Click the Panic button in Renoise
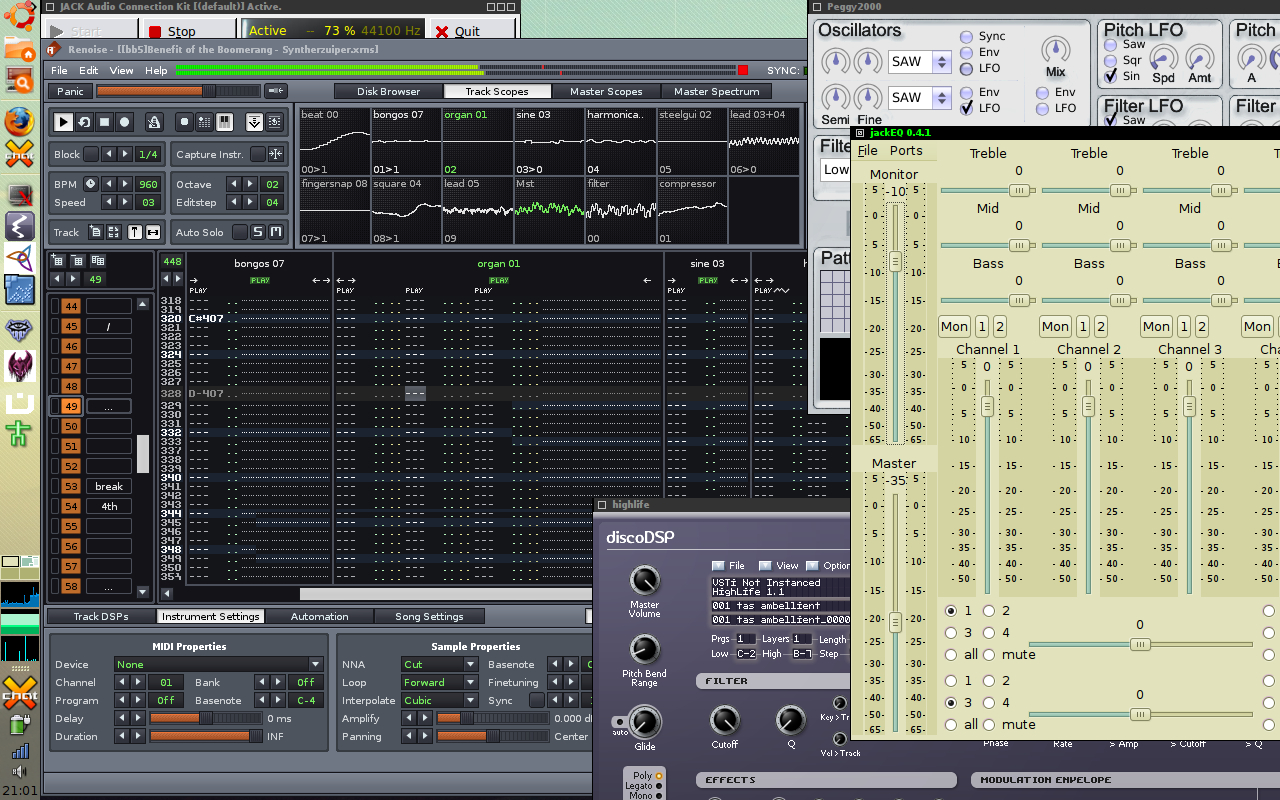The width and height of the screenshot is (1280, 800). tap(68, 91)
